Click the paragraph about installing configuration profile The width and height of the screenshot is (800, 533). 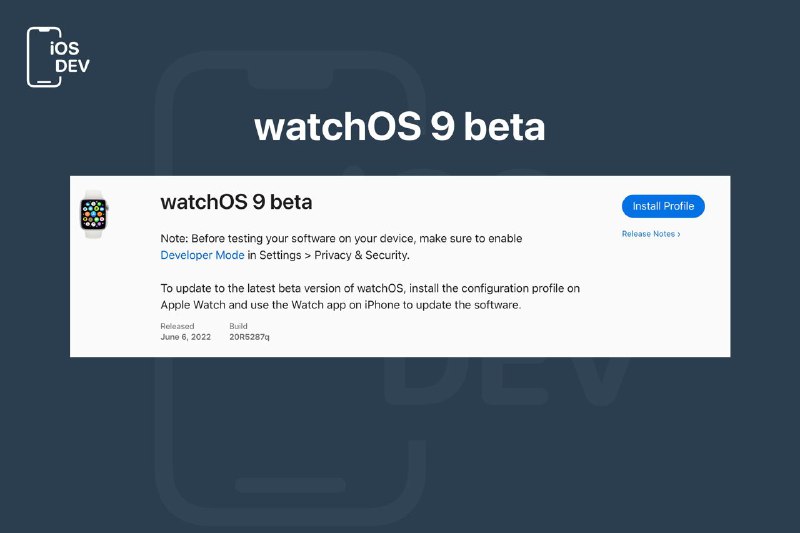coord(370,296)
